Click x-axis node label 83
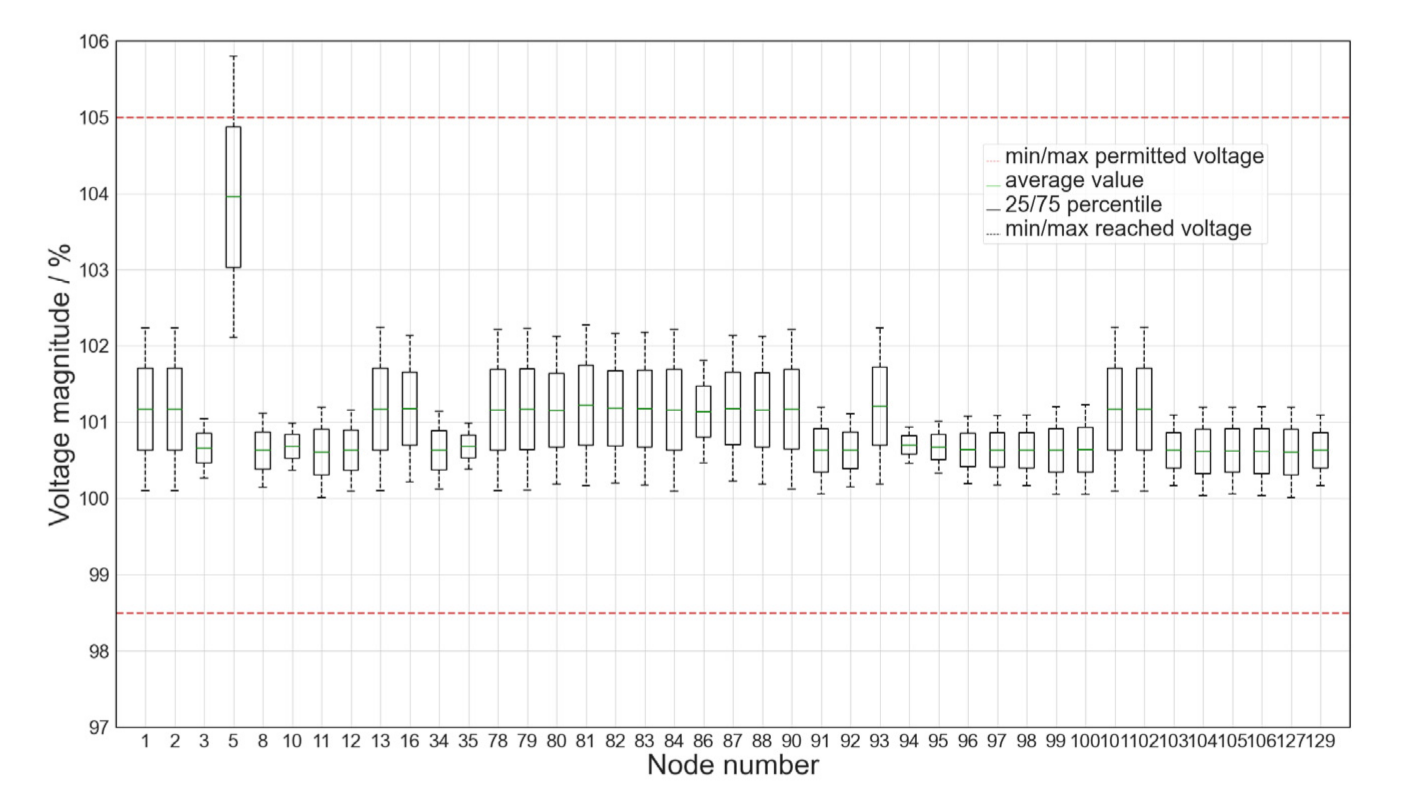The height and width of the screenshot is (803, 1403). point(645,742)
